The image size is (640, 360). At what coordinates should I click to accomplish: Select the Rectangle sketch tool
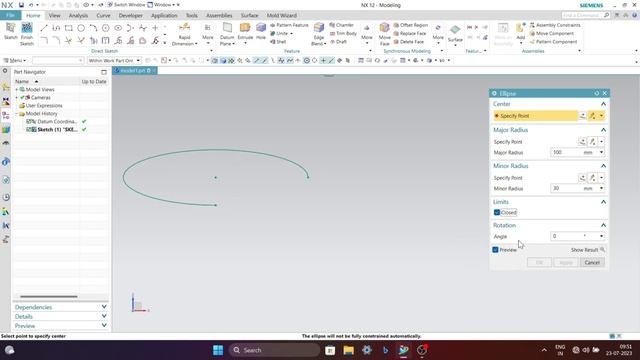(x=69, y=28)
